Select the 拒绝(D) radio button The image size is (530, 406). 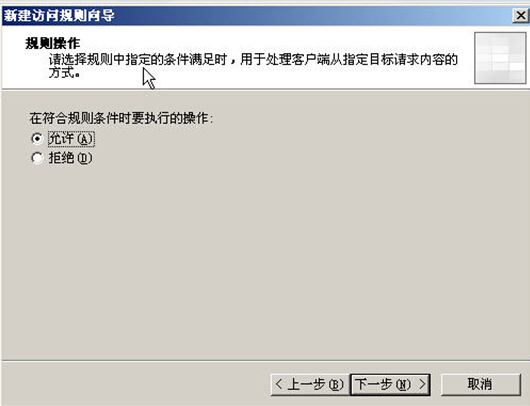pyautogui.click(x=37, y=158)
